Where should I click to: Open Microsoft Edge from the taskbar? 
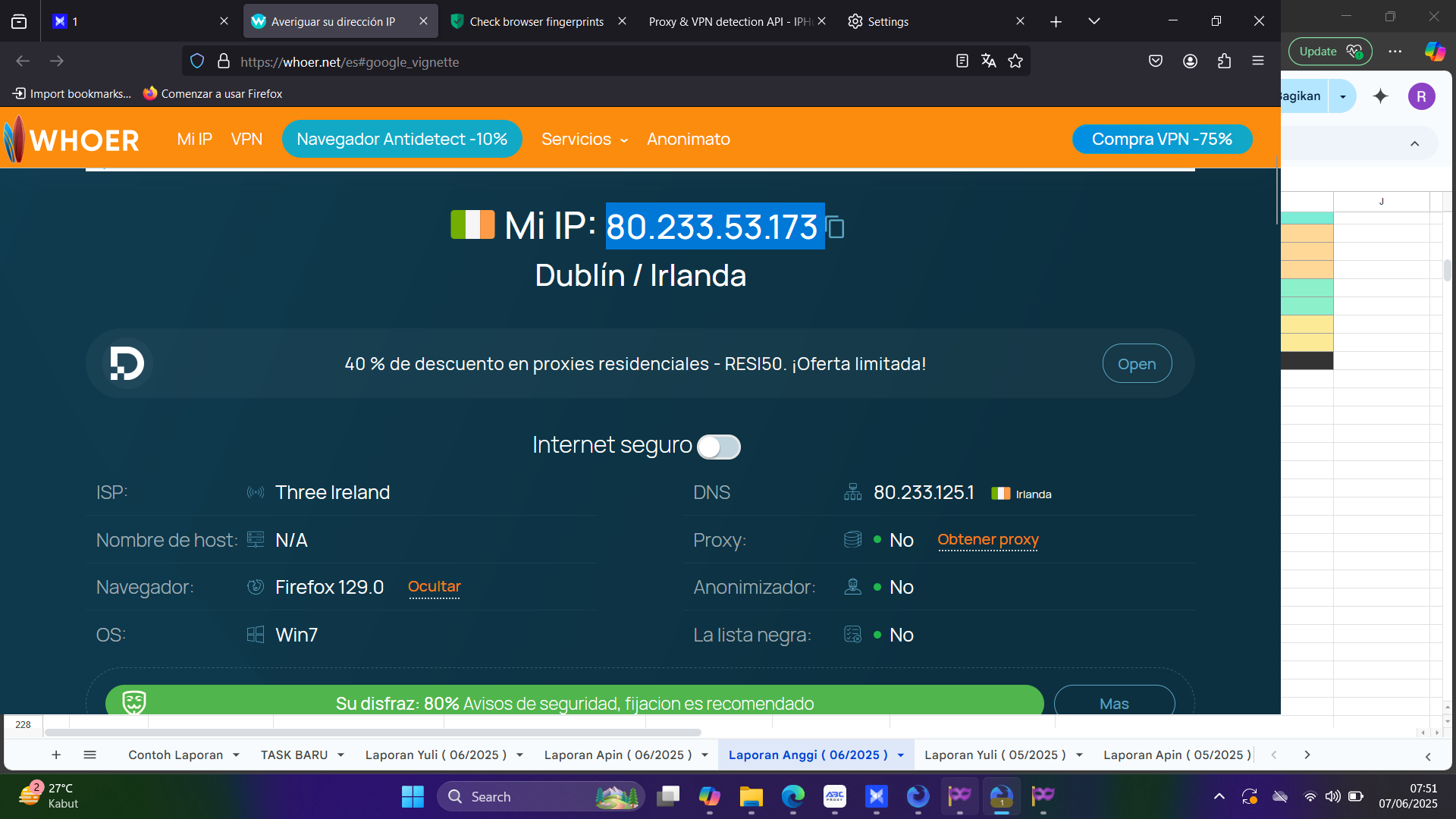[x=793, y=796]
